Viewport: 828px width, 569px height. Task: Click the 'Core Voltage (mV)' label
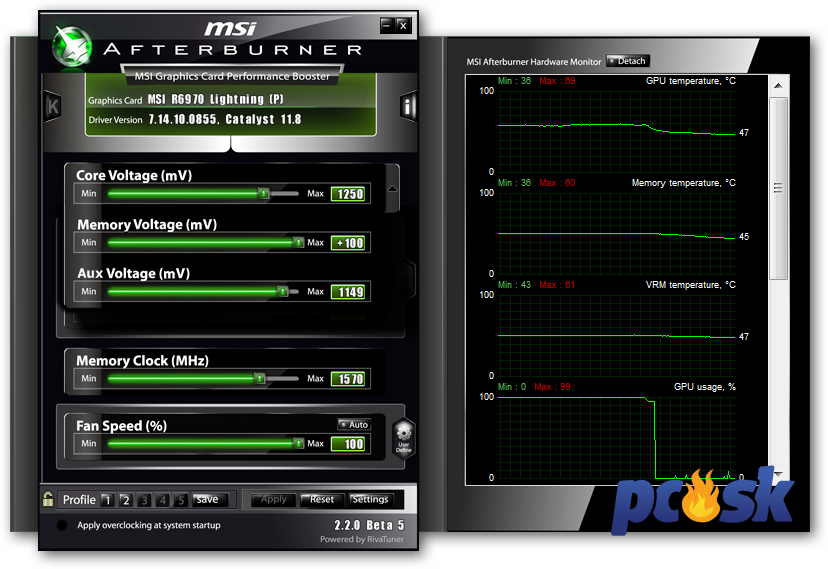click(134, 175)
